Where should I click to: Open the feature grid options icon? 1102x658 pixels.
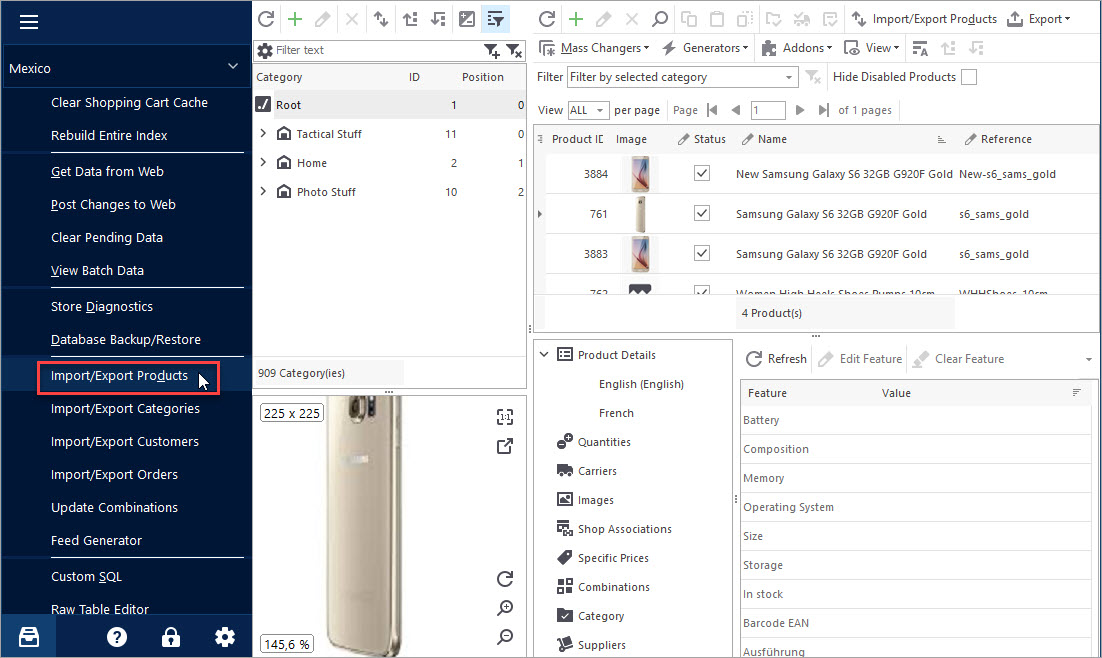point(1076,392)
